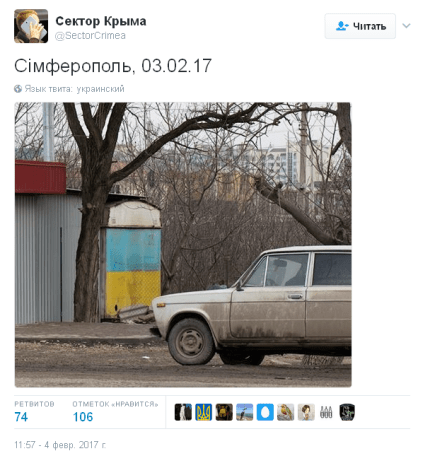
Task: Click the Сектор Крыма display name
Action: click(x=101, y=21)
